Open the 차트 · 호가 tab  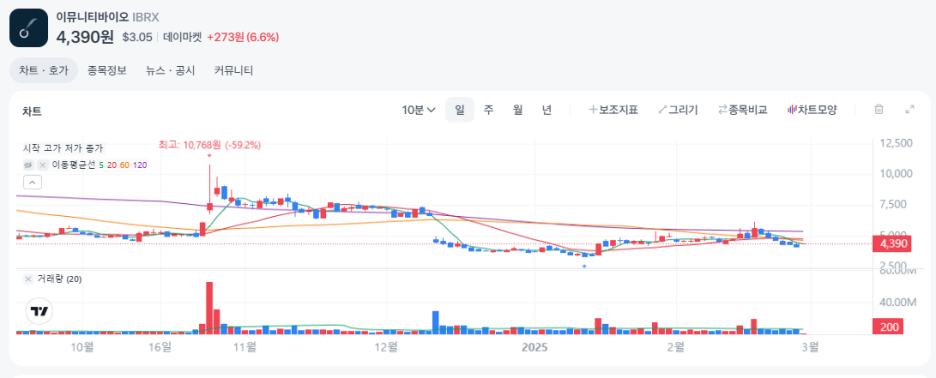pyautogui.click(x=44, y=70)
